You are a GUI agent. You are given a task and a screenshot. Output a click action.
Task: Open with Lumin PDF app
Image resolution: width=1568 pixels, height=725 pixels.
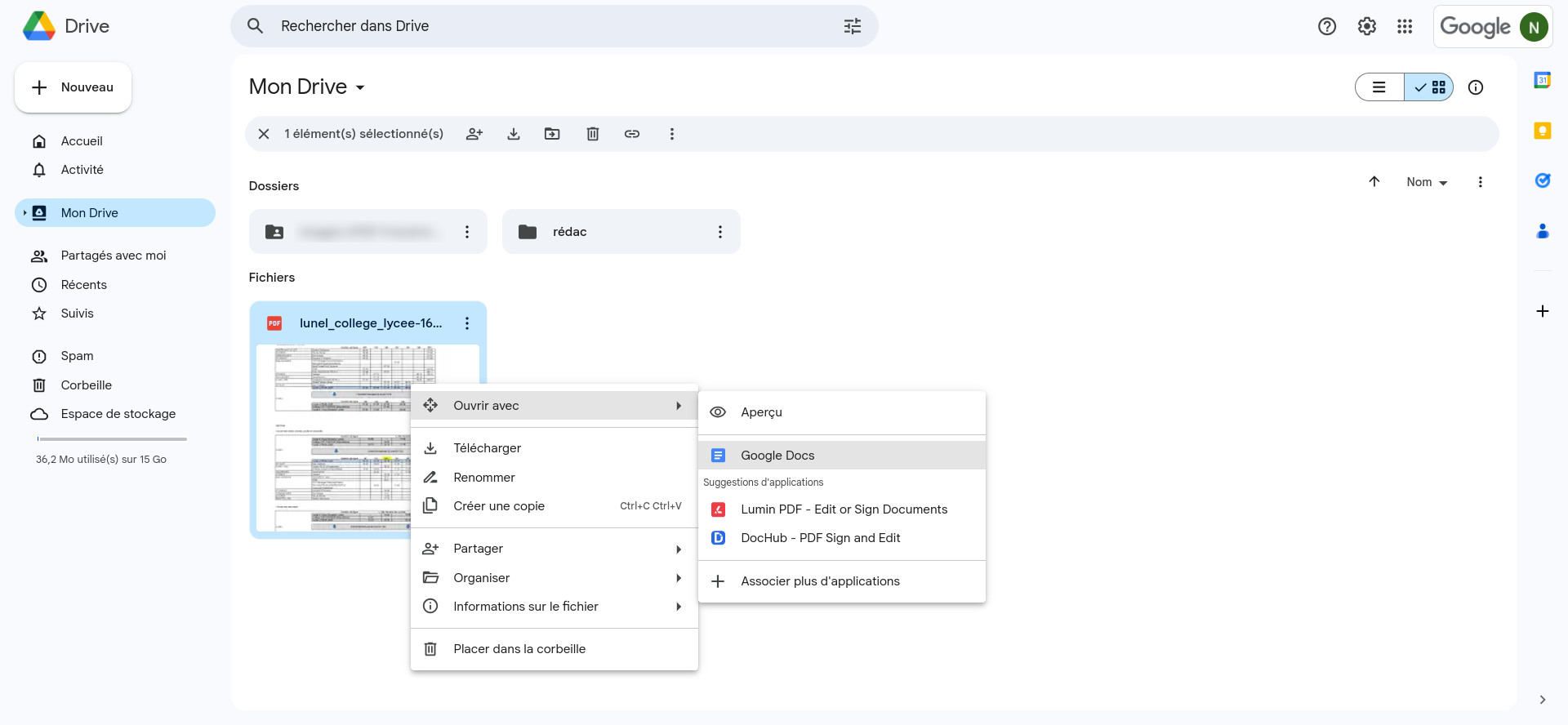(x=842, y=509)
